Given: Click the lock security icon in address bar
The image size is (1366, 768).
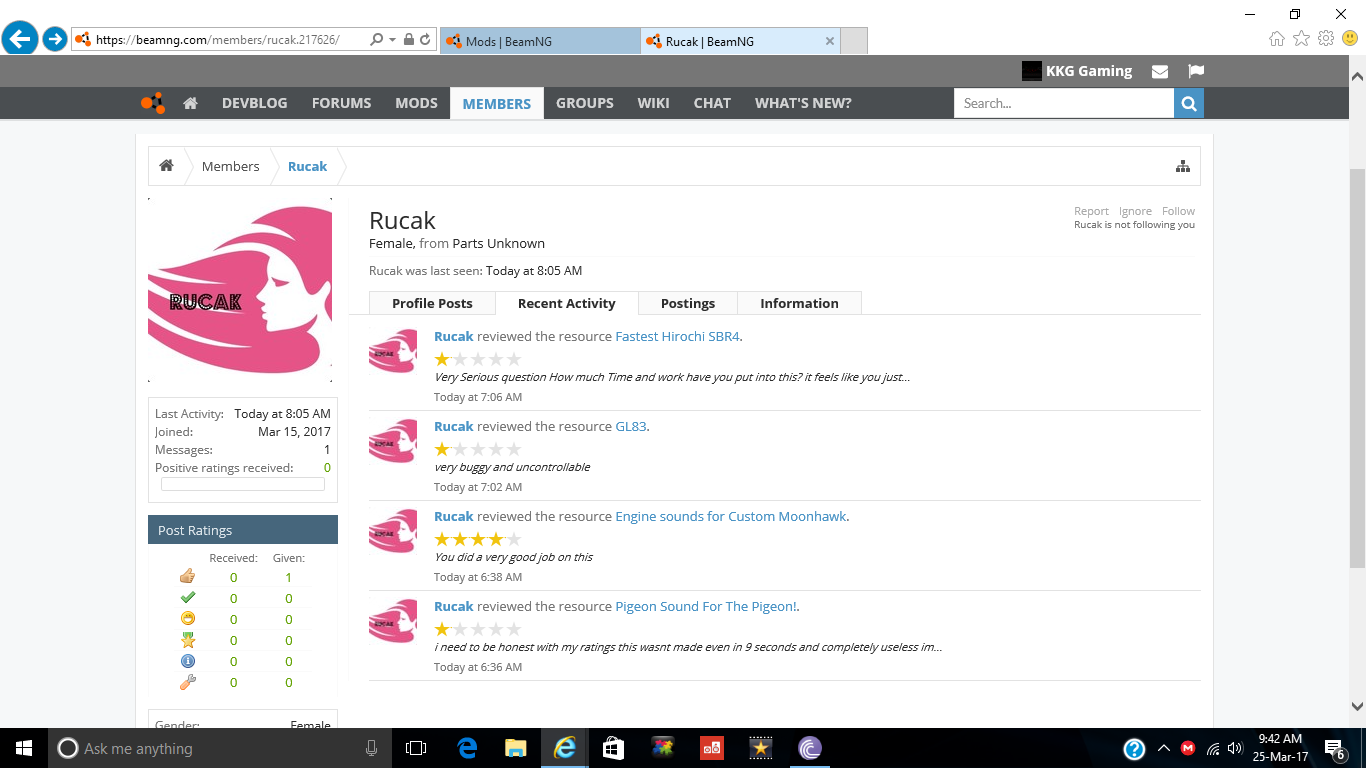Looking at the screenshot, I should (x=408, y=40).
